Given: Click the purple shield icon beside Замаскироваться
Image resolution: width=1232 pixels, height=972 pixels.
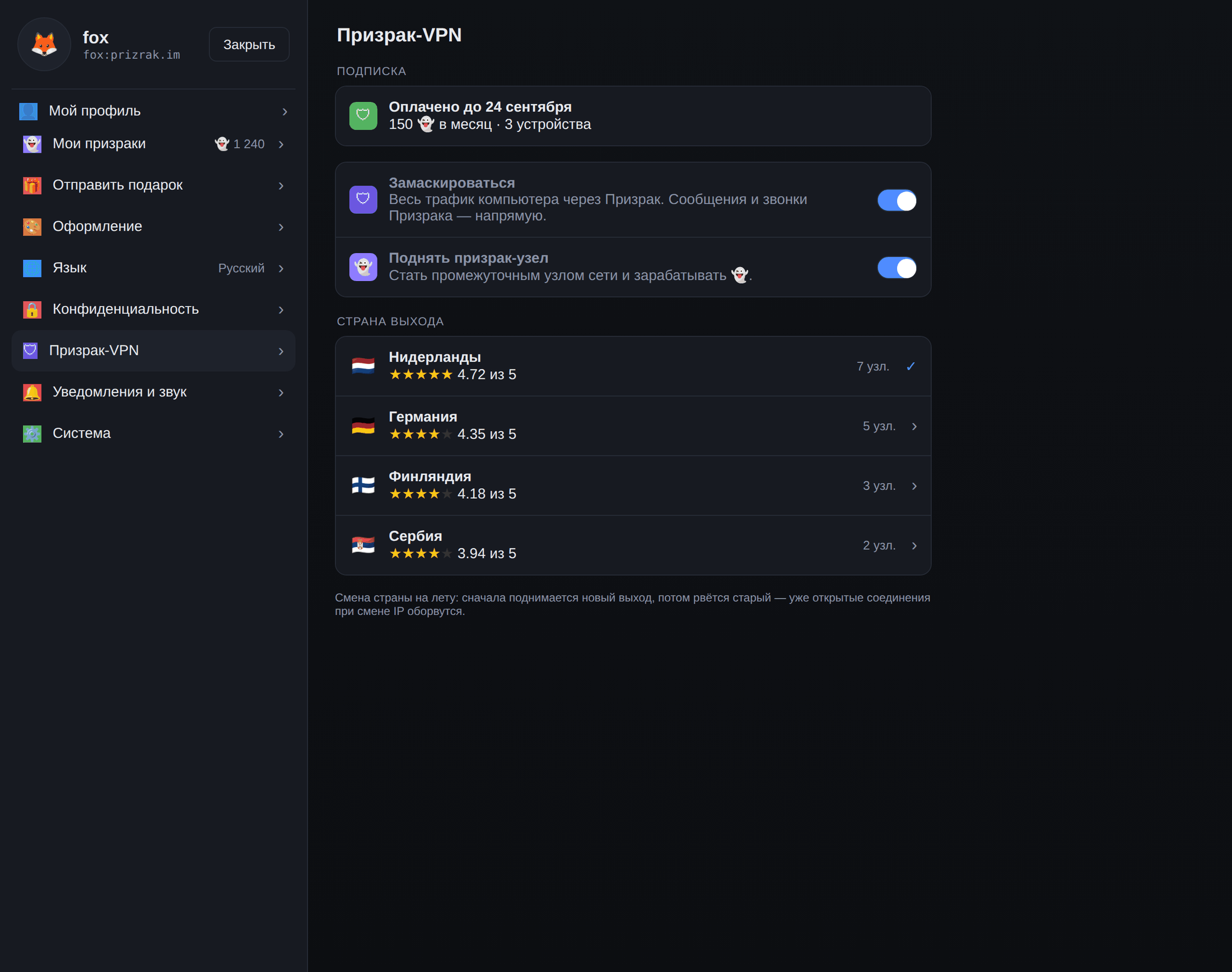Looking at the screenshot, I should click(363, 200).
